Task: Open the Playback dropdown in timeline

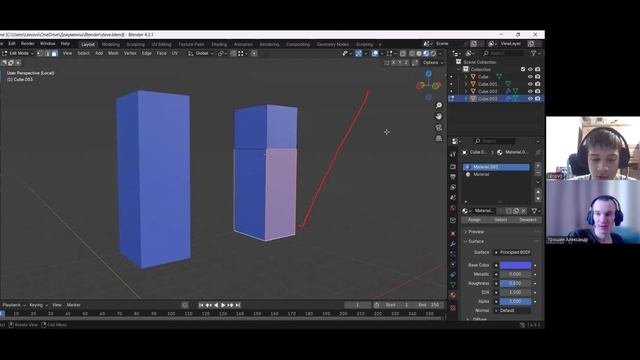Action: click(14, 305)
